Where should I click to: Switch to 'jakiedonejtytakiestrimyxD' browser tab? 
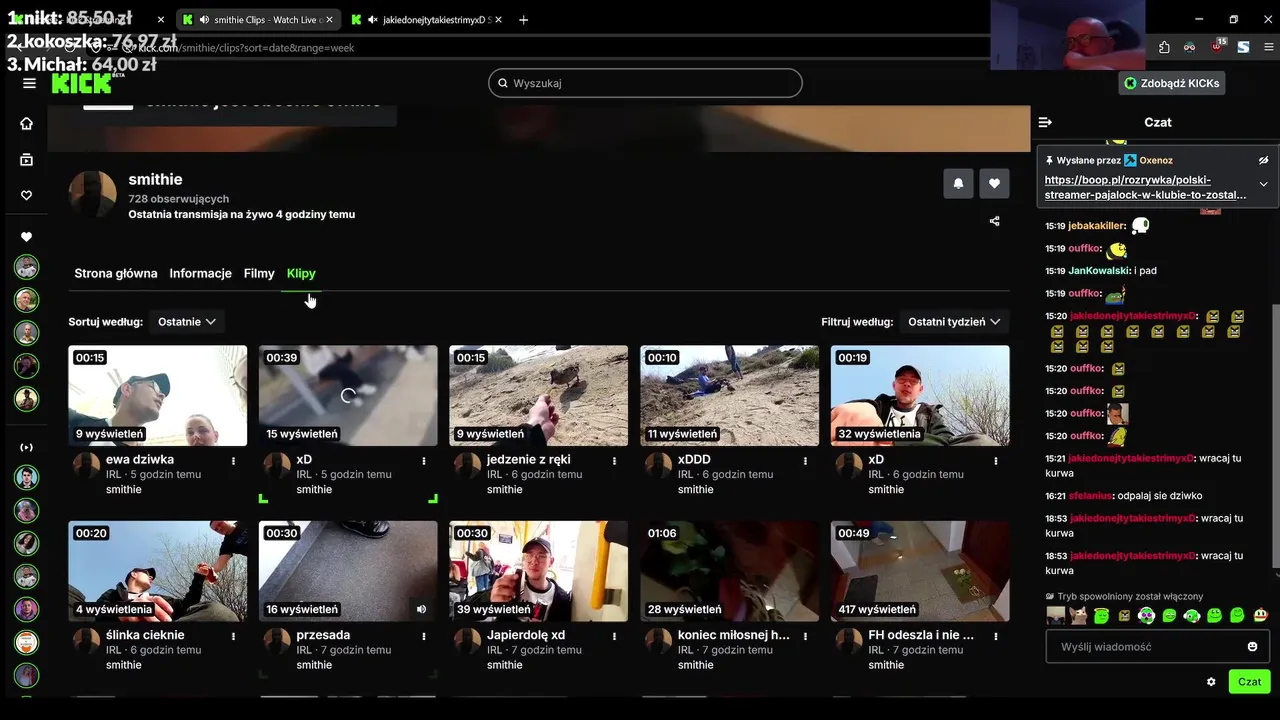pyautogui.click(x=428, y=20)
